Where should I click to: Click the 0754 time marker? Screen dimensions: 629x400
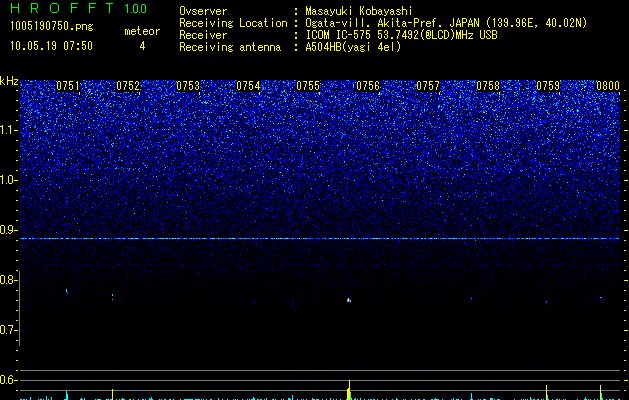248,86
